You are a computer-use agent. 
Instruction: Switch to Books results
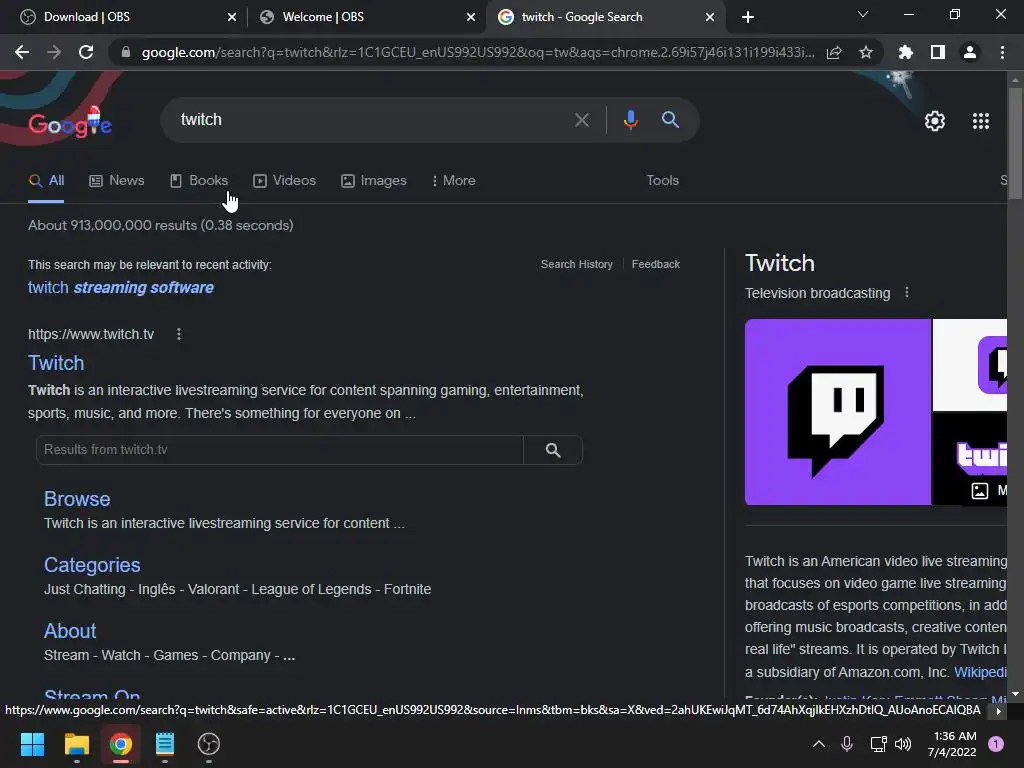pos(199,181)
